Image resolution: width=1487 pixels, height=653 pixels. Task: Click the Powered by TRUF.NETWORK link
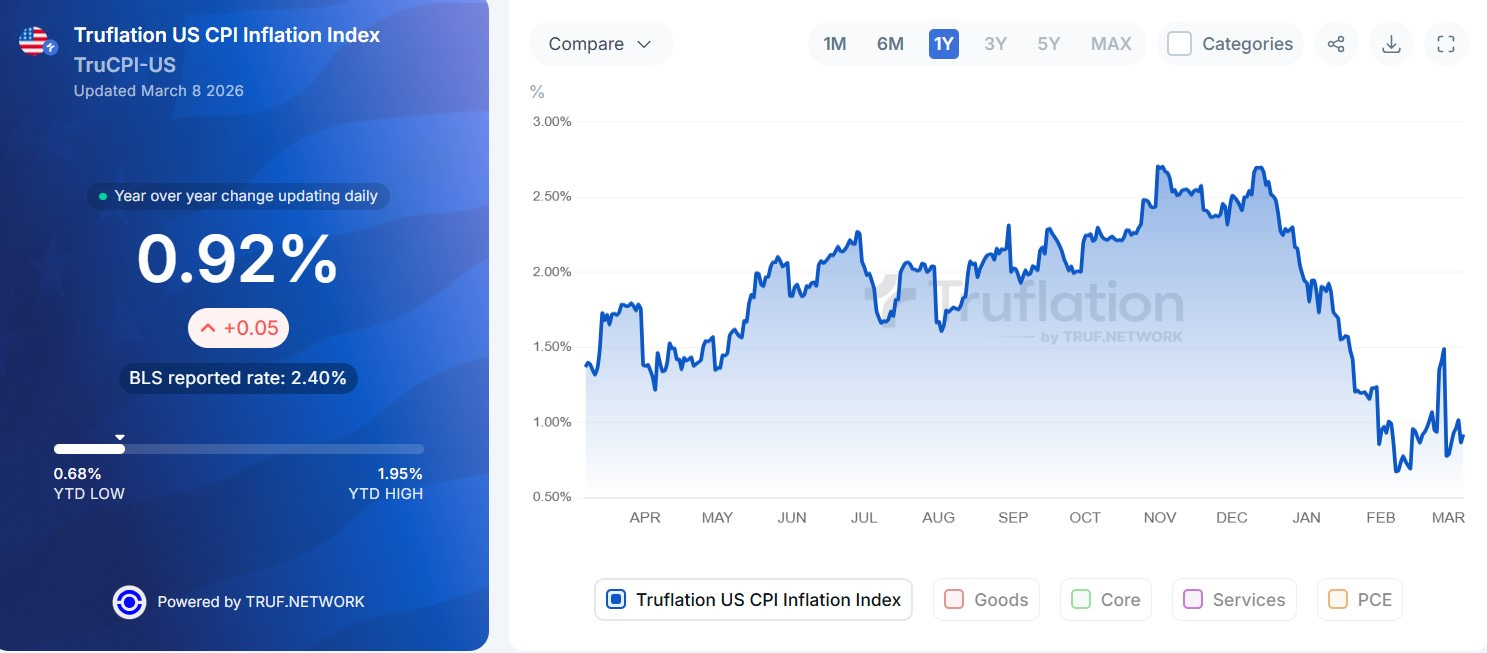coord(261,602)
